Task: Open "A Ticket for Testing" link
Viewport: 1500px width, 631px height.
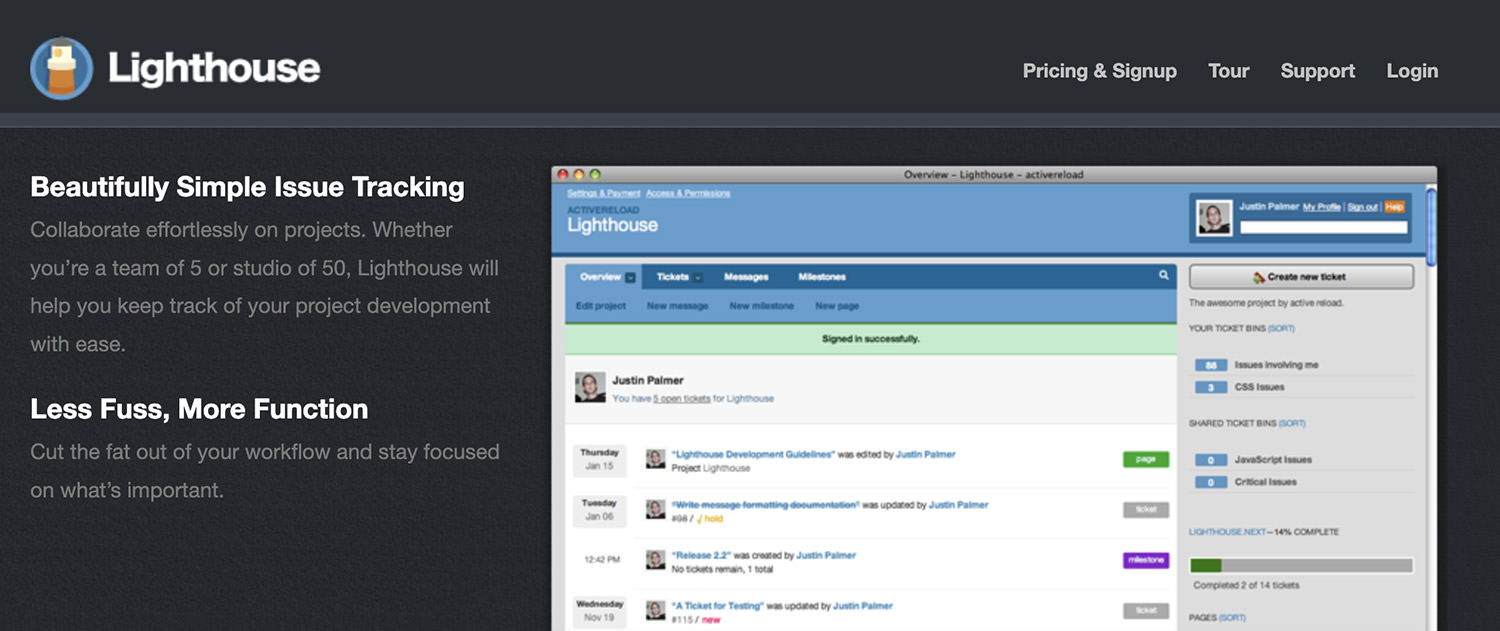Action: point(717,605)
